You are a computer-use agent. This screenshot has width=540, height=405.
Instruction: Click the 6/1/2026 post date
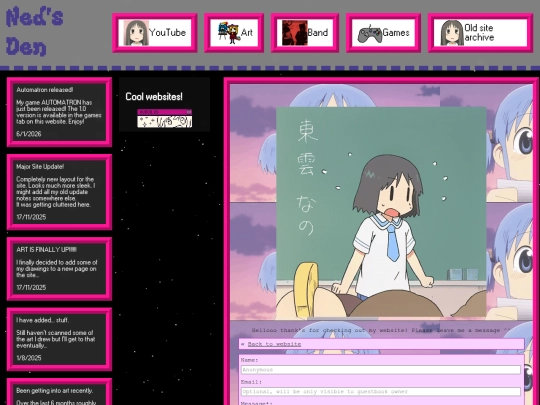(29, 134)
